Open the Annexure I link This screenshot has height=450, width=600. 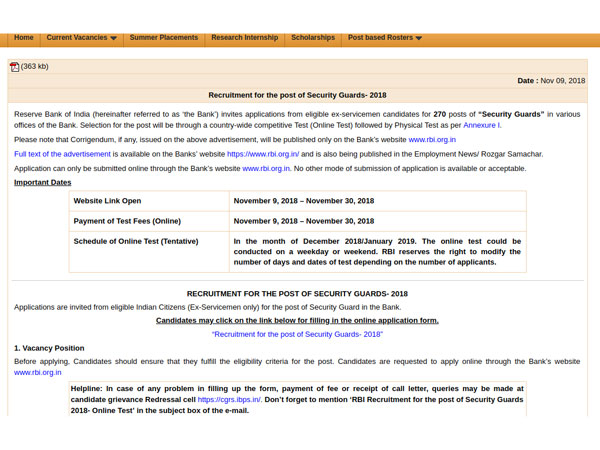pyautogui.click(x=482, y=125)
